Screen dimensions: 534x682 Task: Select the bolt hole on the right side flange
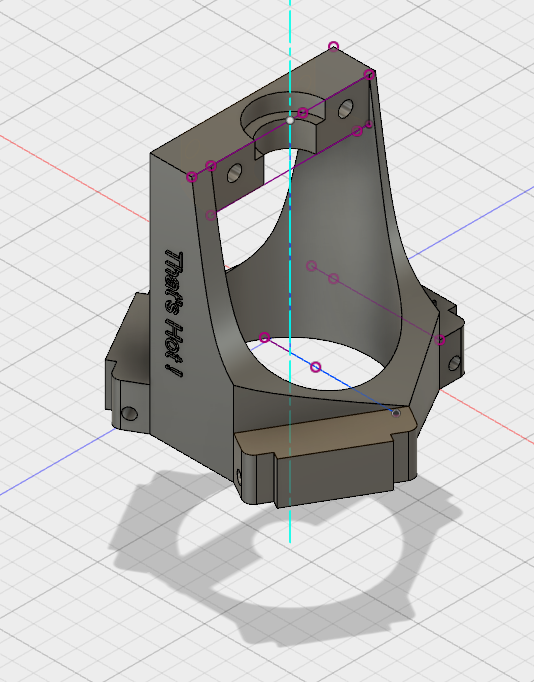click(x=454, y=363)
